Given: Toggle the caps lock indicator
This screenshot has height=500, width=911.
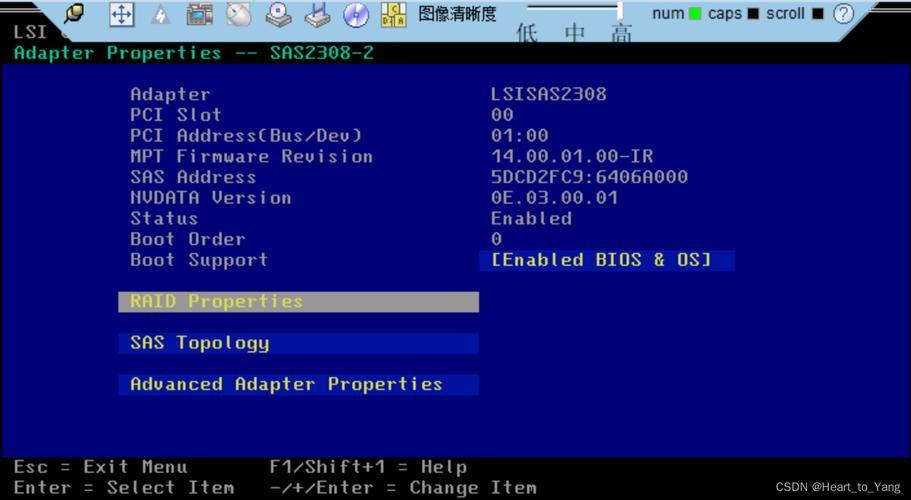Looking at the screenshot, I should 752,14.
